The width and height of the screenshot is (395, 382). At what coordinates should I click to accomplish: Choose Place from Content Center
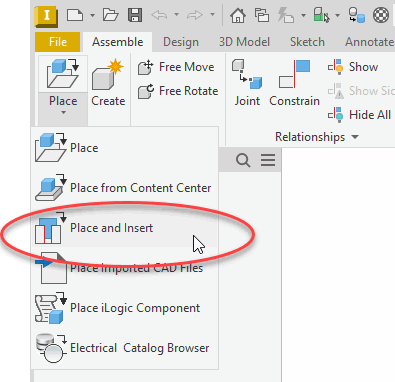(x=125, y=188)
